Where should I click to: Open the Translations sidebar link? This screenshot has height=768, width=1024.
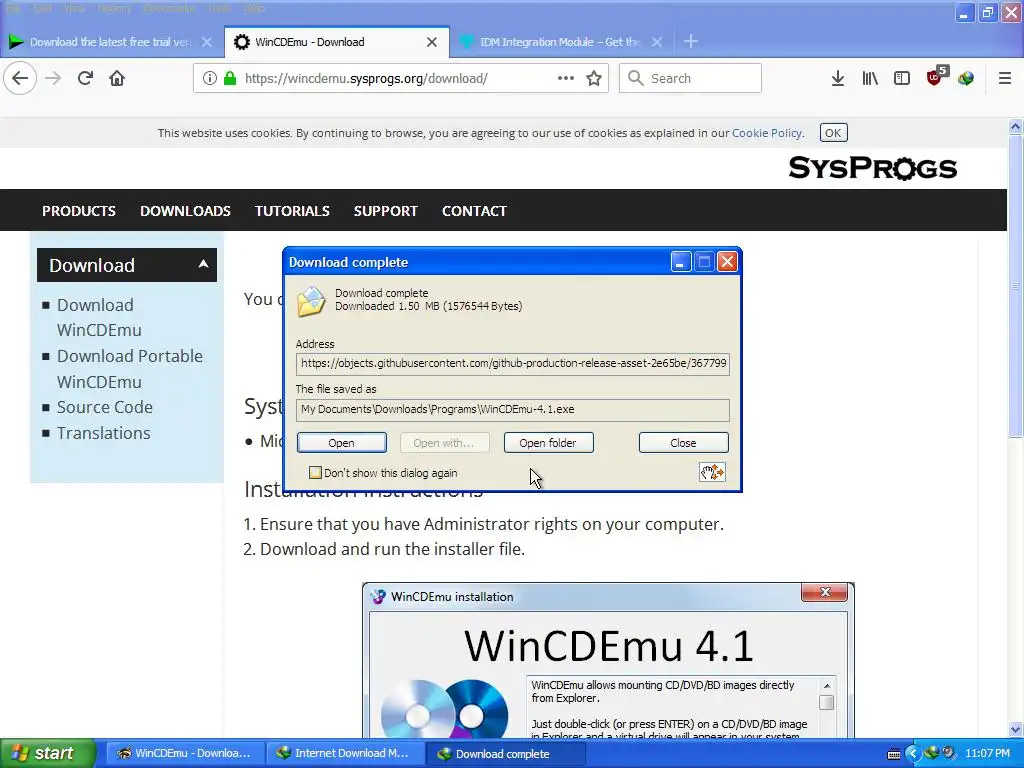click(x=104, y=433)
